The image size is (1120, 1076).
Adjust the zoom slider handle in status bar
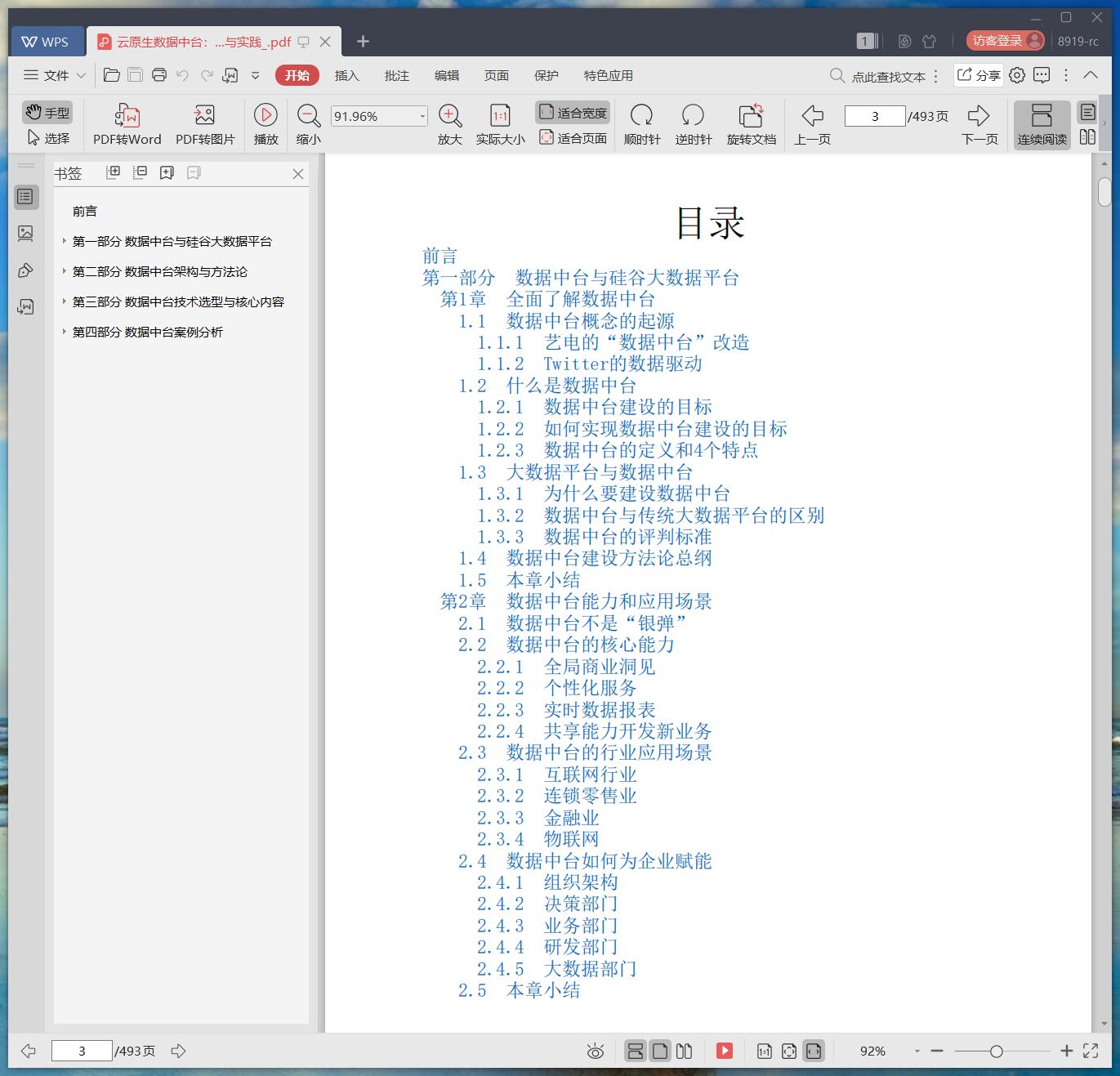(996, 1051)
